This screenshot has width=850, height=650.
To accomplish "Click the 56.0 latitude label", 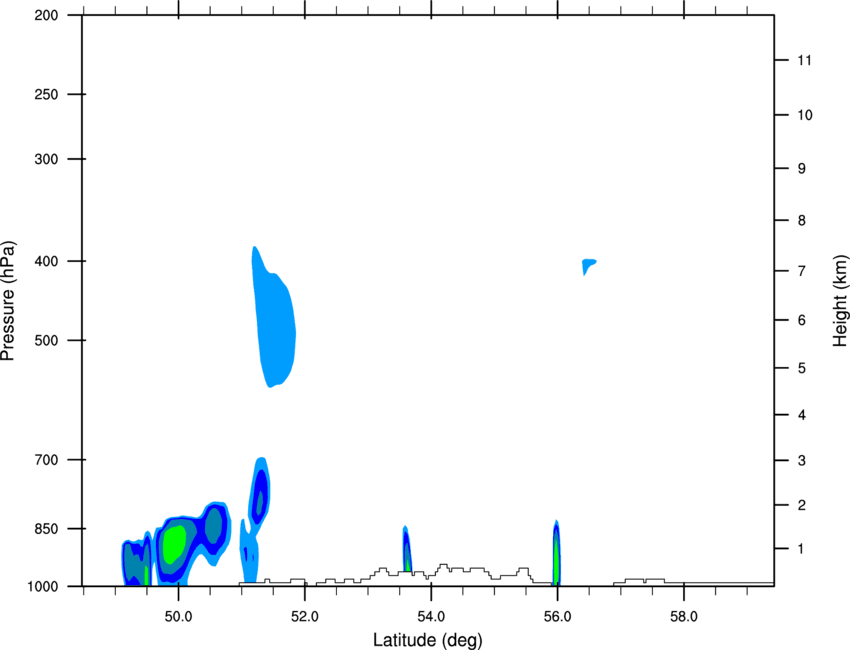I will coord(557,617).
